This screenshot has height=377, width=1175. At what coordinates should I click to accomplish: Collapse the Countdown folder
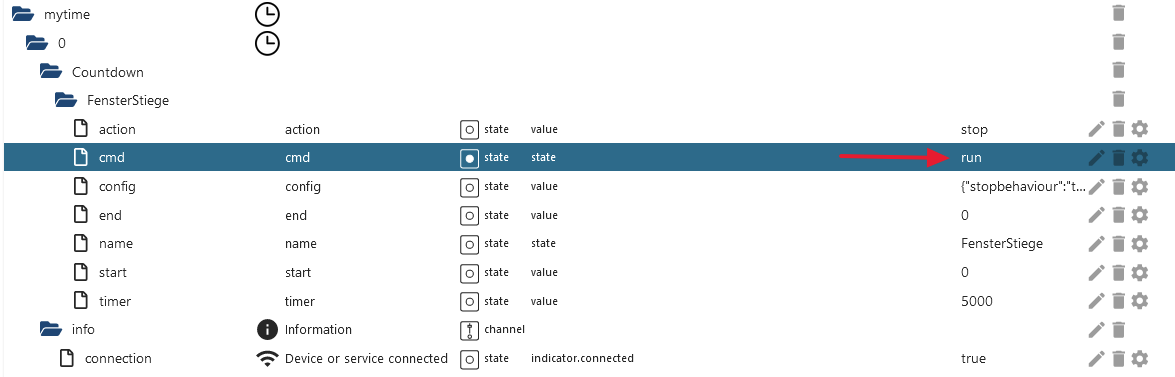tap(51, 72)
